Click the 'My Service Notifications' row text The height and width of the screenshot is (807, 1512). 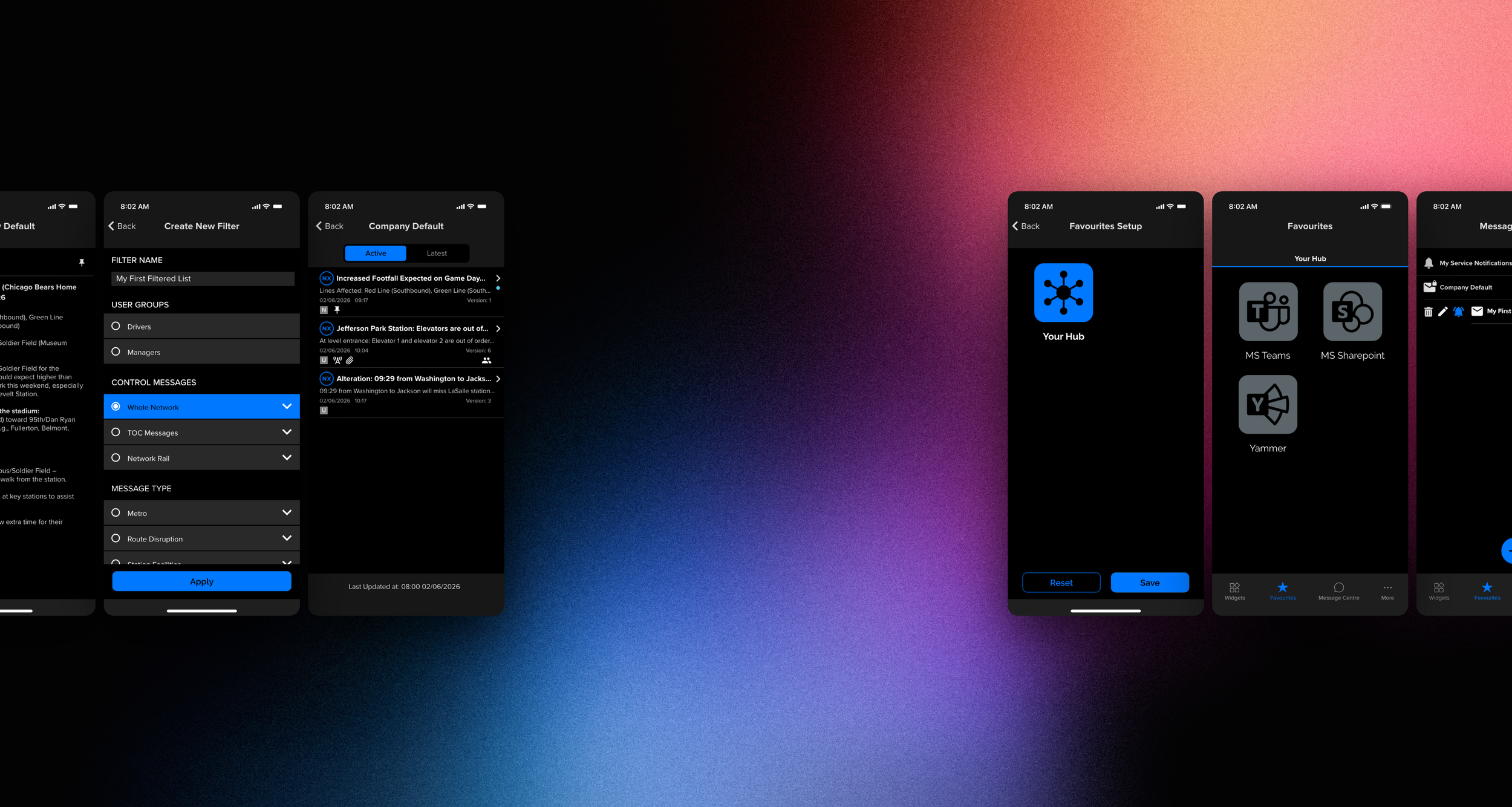coord(1475,263)
